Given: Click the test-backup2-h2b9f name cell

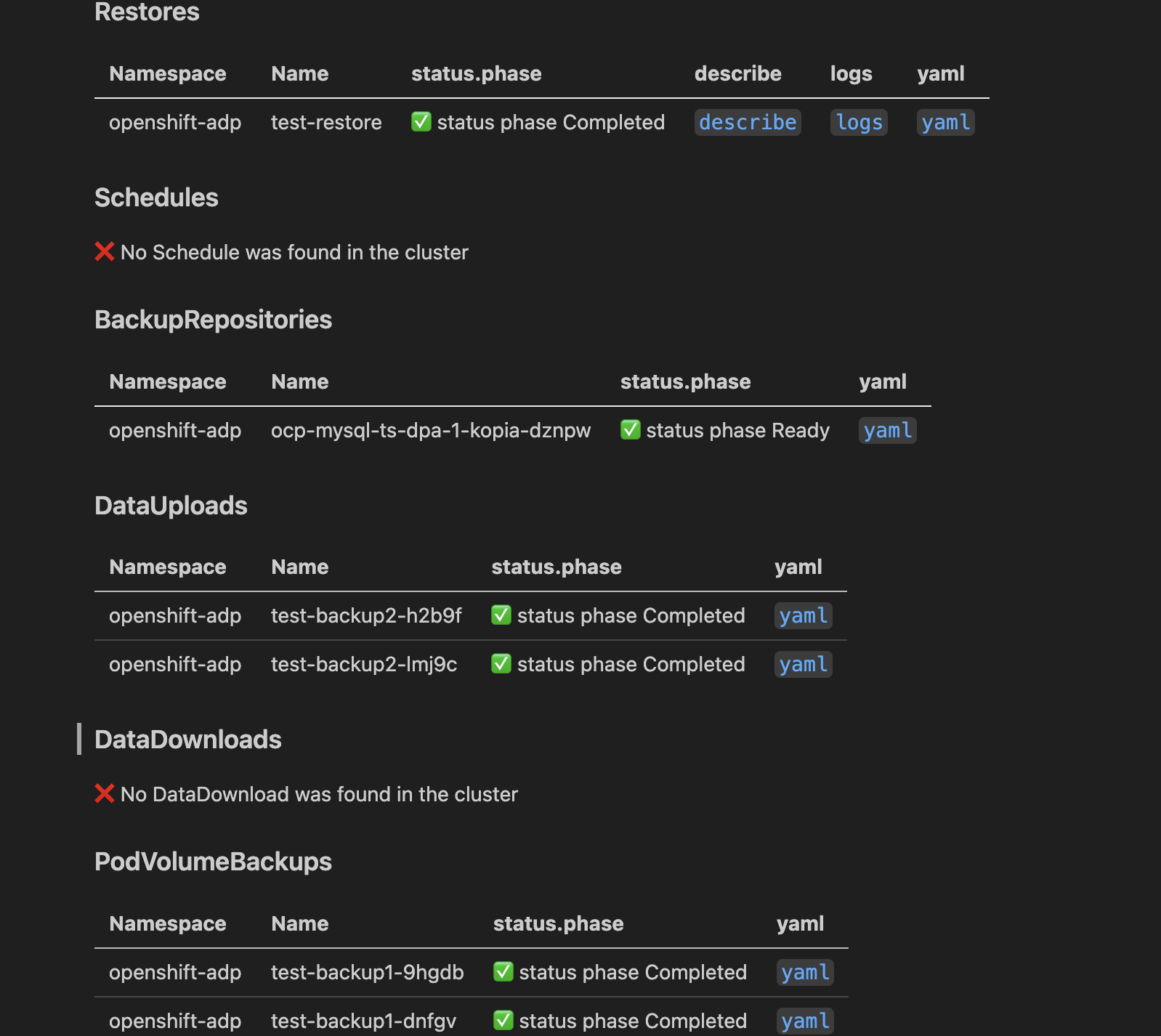Looking at the screenshot, I should click(366, 615).
